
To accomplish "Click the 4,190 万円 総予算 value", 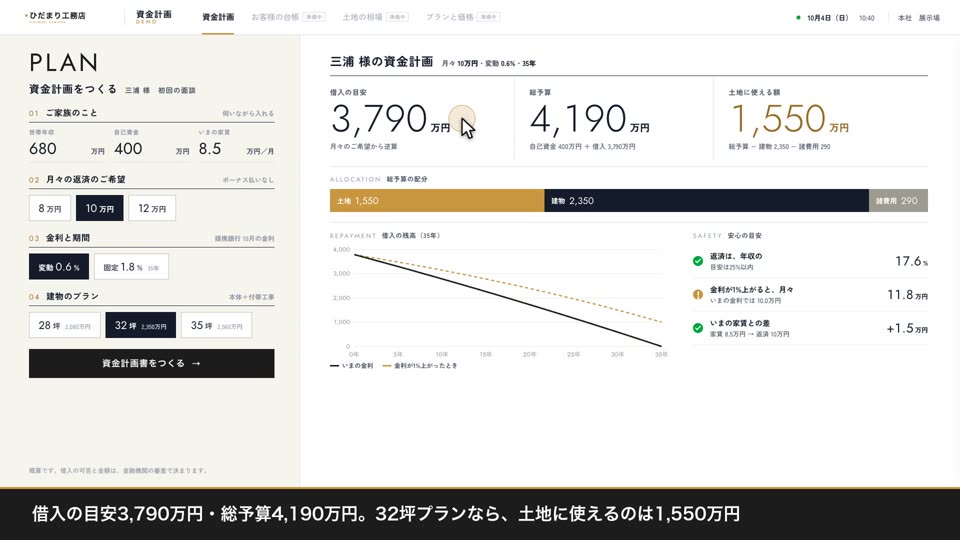I will 589,119.
